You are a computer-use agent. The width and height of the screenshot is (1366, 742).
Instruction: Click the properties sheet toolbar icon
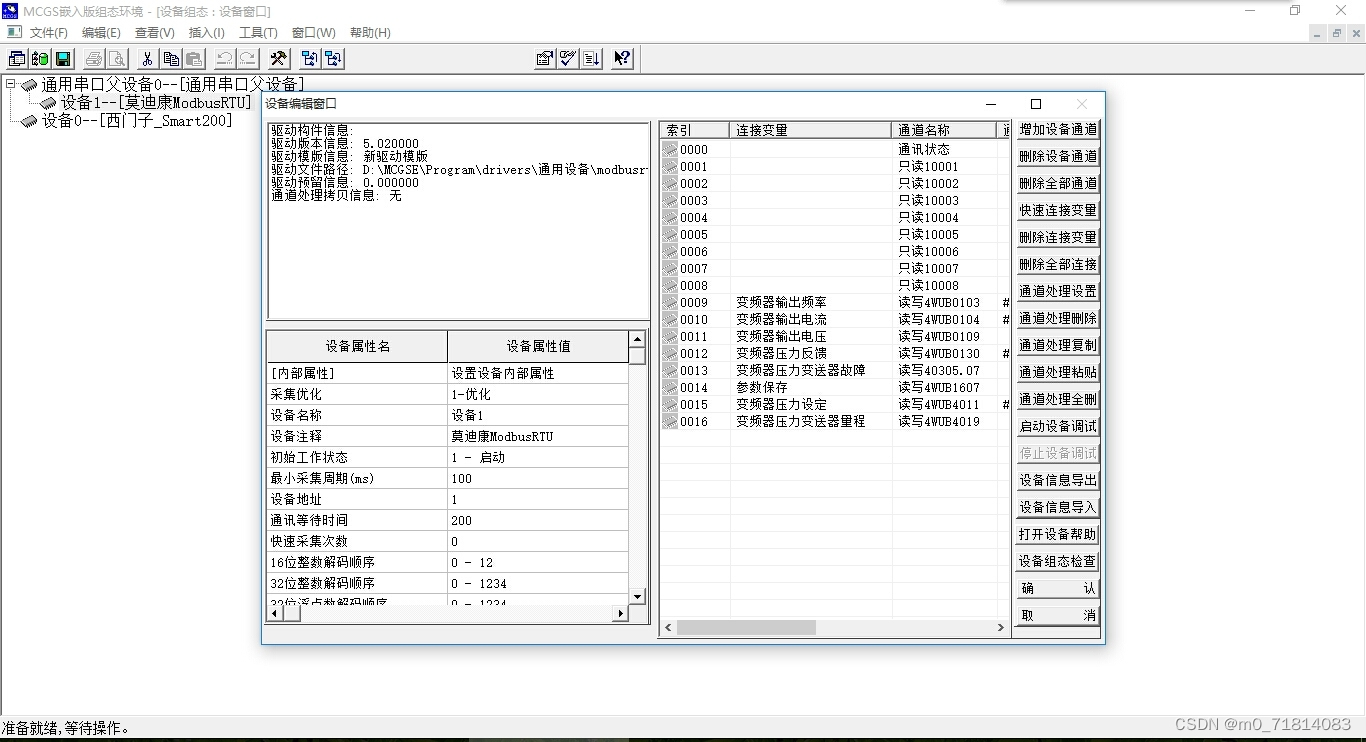(545, 59)
